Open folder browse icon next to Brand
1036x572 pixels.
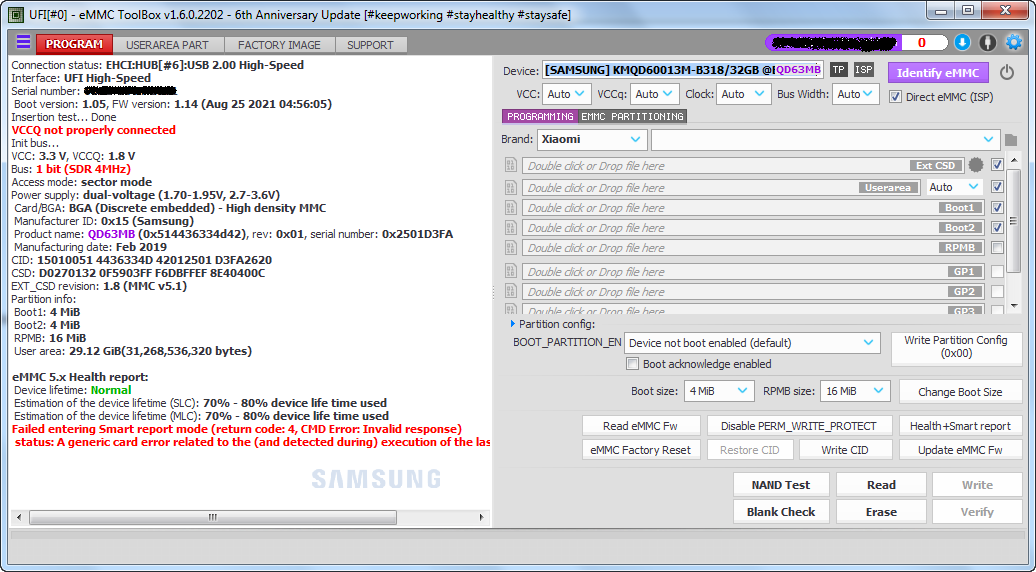(x=1011, y=140)
